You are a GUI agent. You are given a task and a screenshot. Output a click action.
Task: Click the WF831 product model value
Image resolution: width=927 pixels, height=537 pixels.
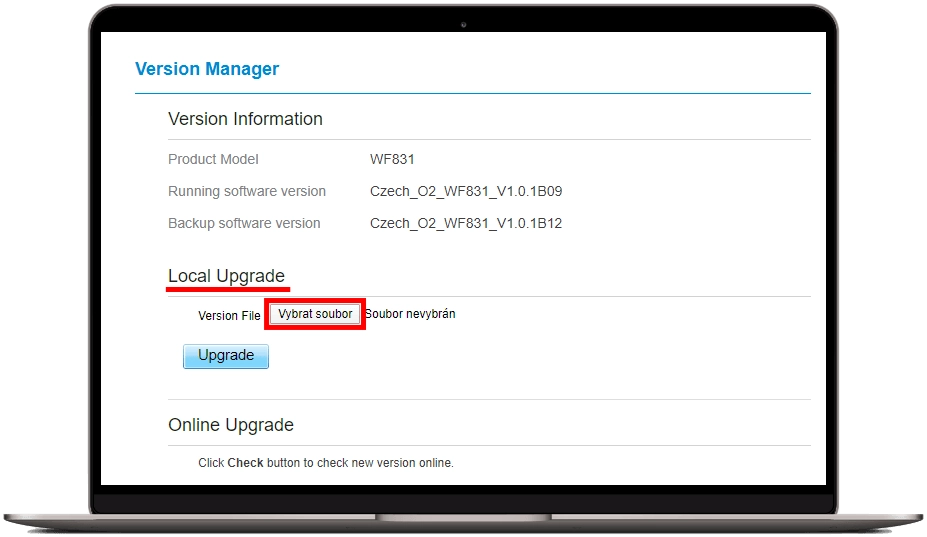392,159
